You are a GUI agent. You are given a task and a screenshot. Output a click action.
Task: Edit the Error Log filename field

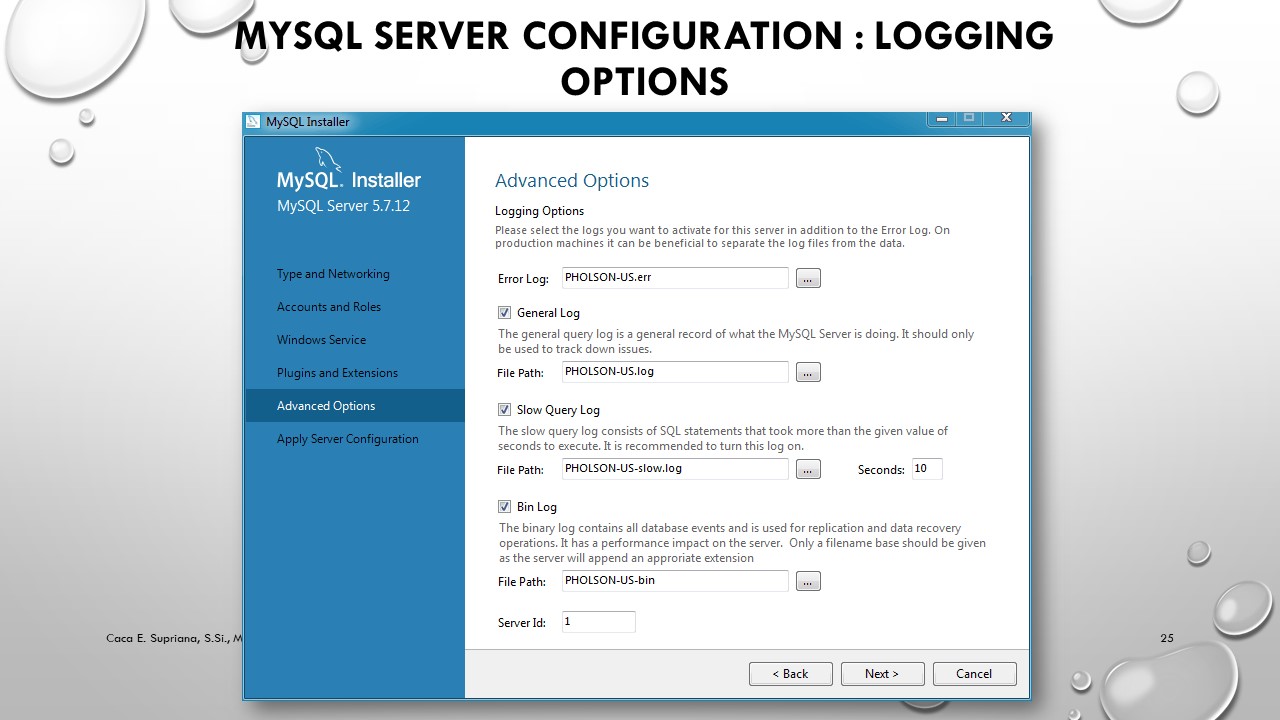tap(675, 278)
